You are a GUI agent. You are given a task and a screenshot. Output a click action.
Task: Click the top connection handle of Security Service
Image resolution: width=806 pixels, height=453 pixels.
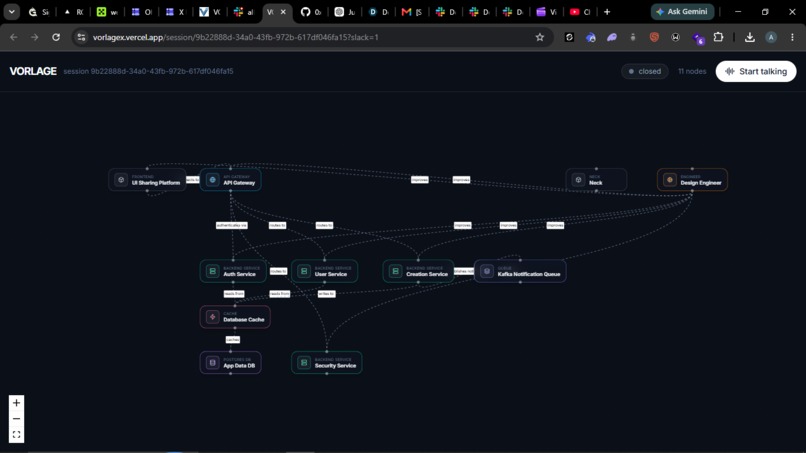[x=327, y=352]
